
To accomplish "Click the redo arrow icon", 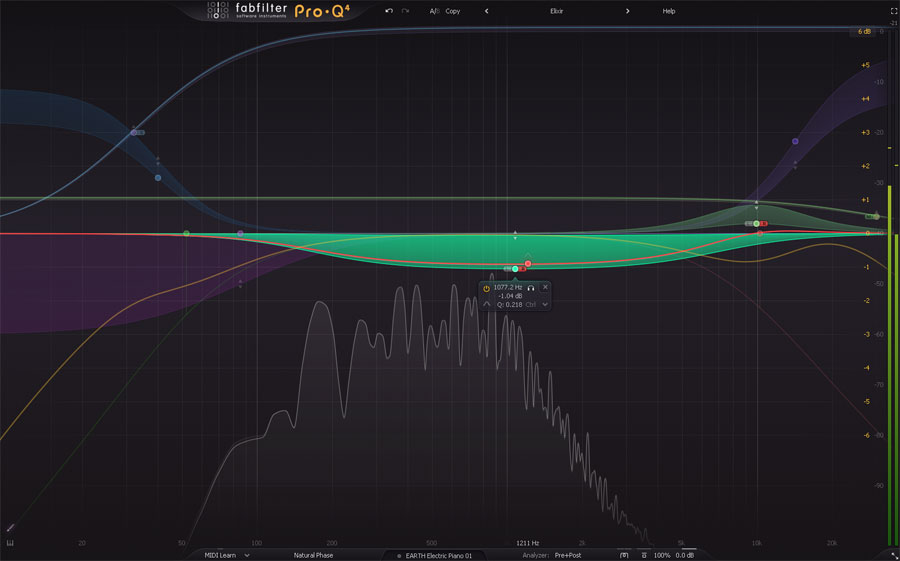I will [x=405, y=11].
